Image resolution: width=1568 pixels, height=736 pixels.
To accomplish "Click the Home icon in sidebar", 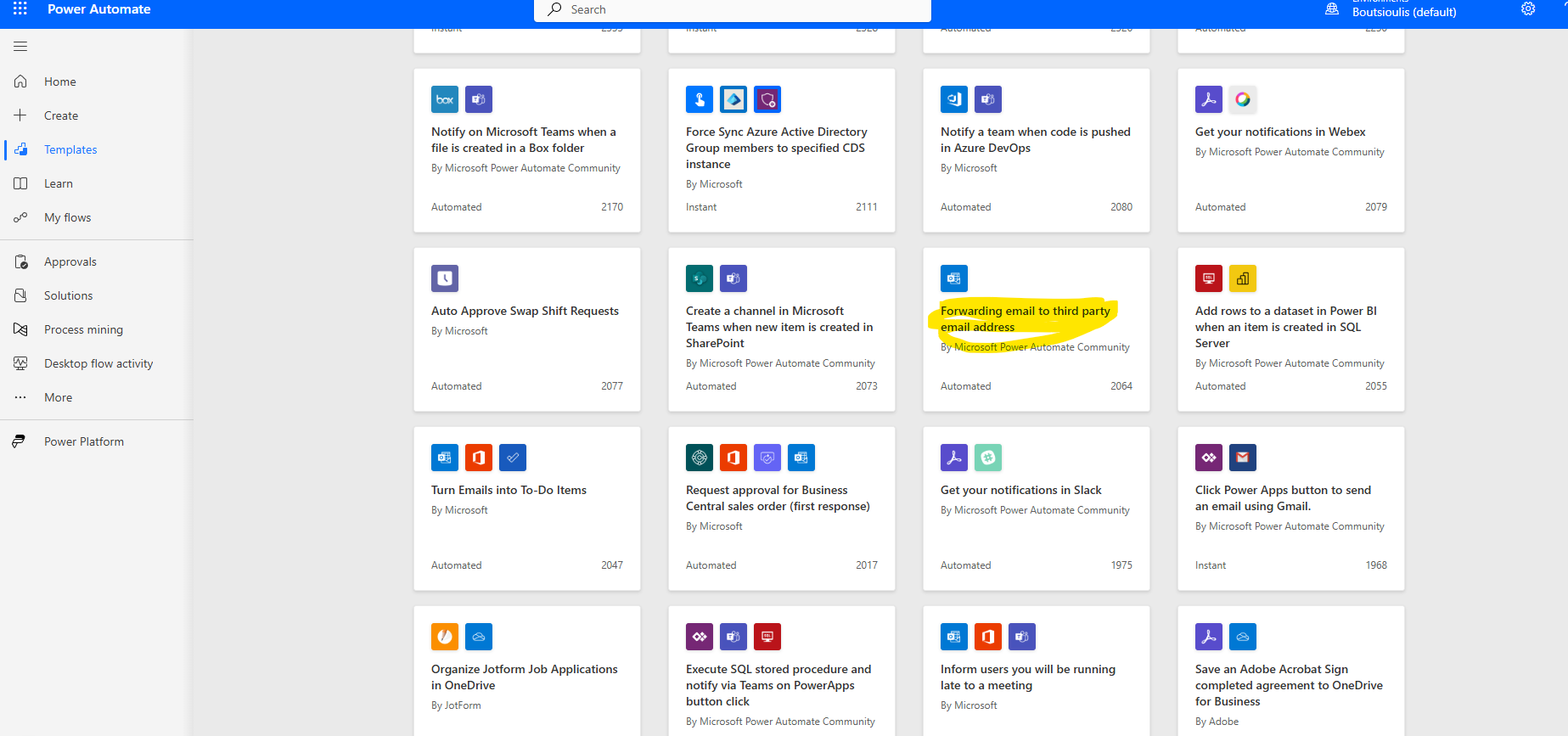I will pyautogui.click(x=20, y=81).
